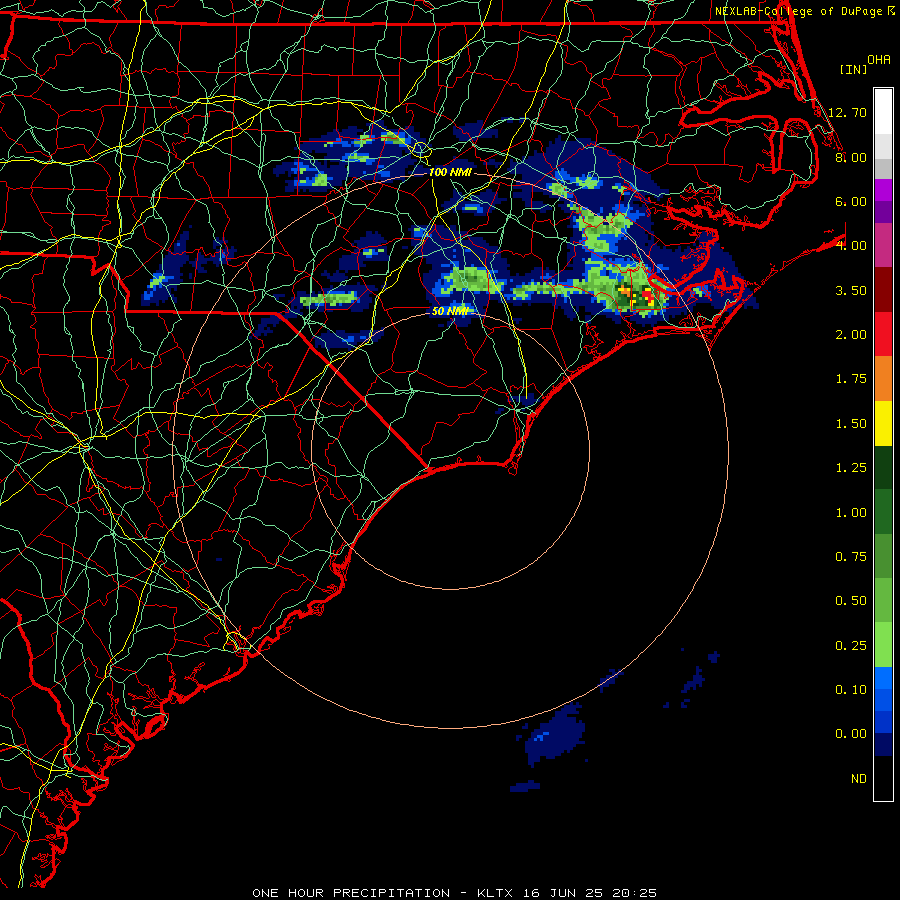Click the '4.00' scale label
Viewport: 900px width, 900px height.
click(x=851, y=245)
